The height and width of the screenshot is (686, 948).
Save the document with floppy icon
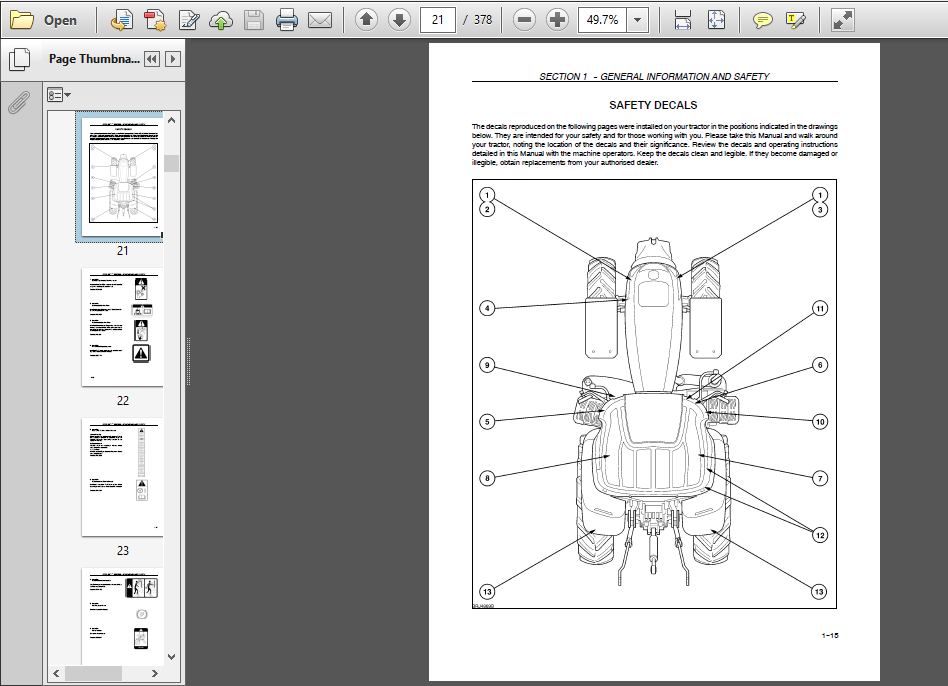pyautogui.click(x=253, y=20)
